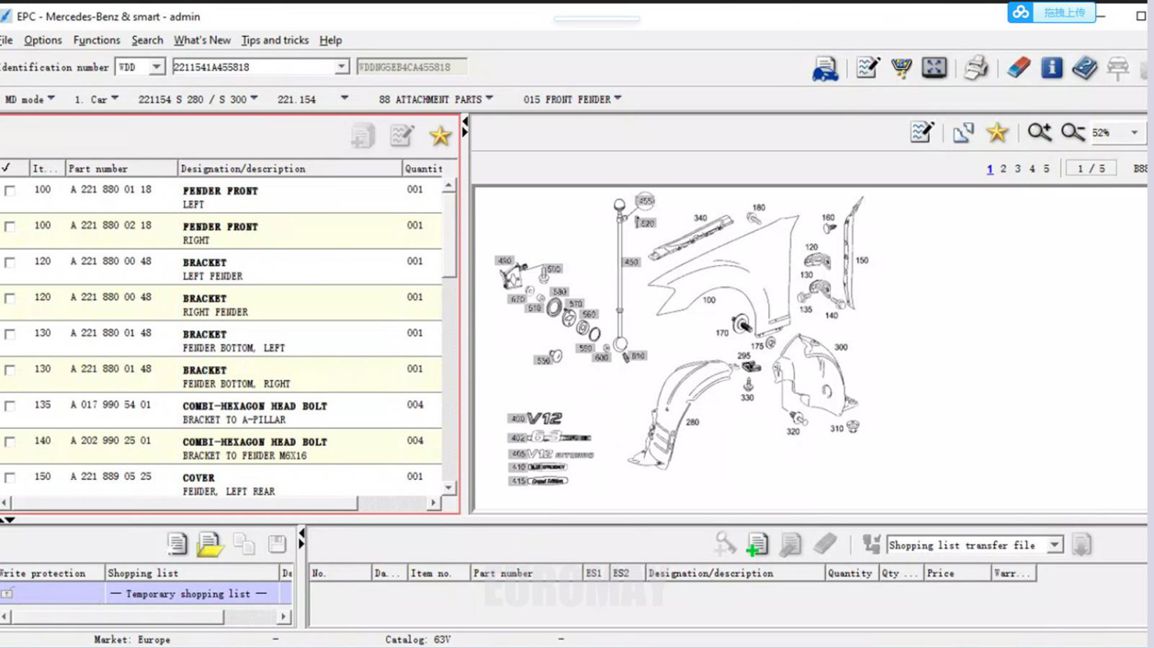Viewport: 1154px width, 648px height.
Task: Open the identification number 2211541A455818 dropdown arrow
Action: pos(341,67)
